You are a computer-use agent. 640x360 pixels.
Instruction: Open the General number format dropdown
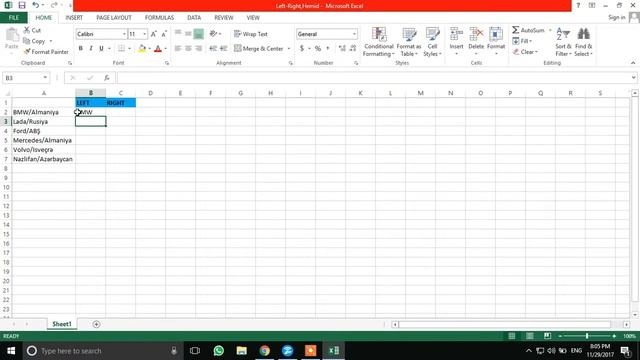click(x=354, y=34)
